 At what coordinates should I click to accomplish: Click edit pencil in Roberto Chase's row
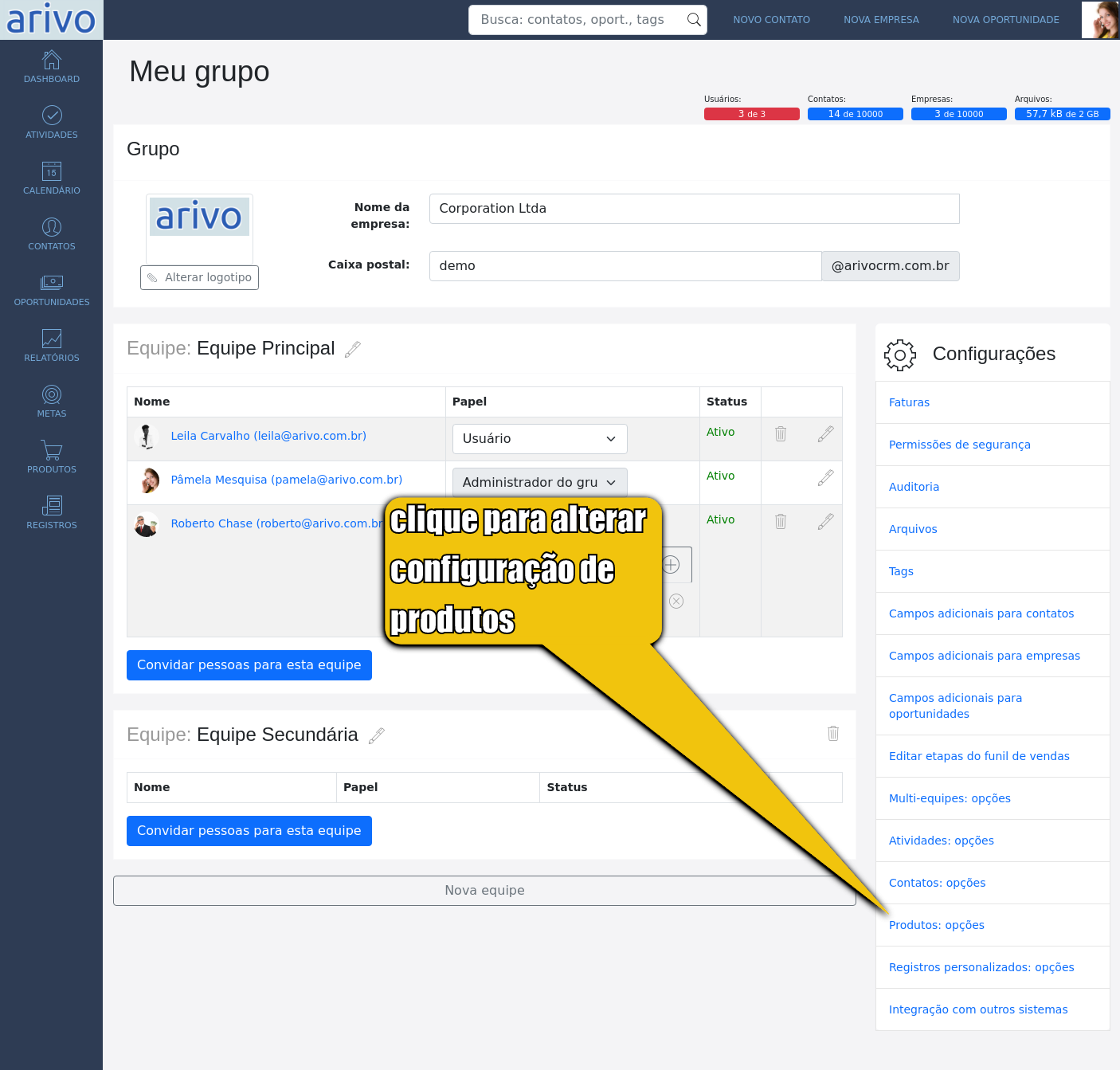826,521
